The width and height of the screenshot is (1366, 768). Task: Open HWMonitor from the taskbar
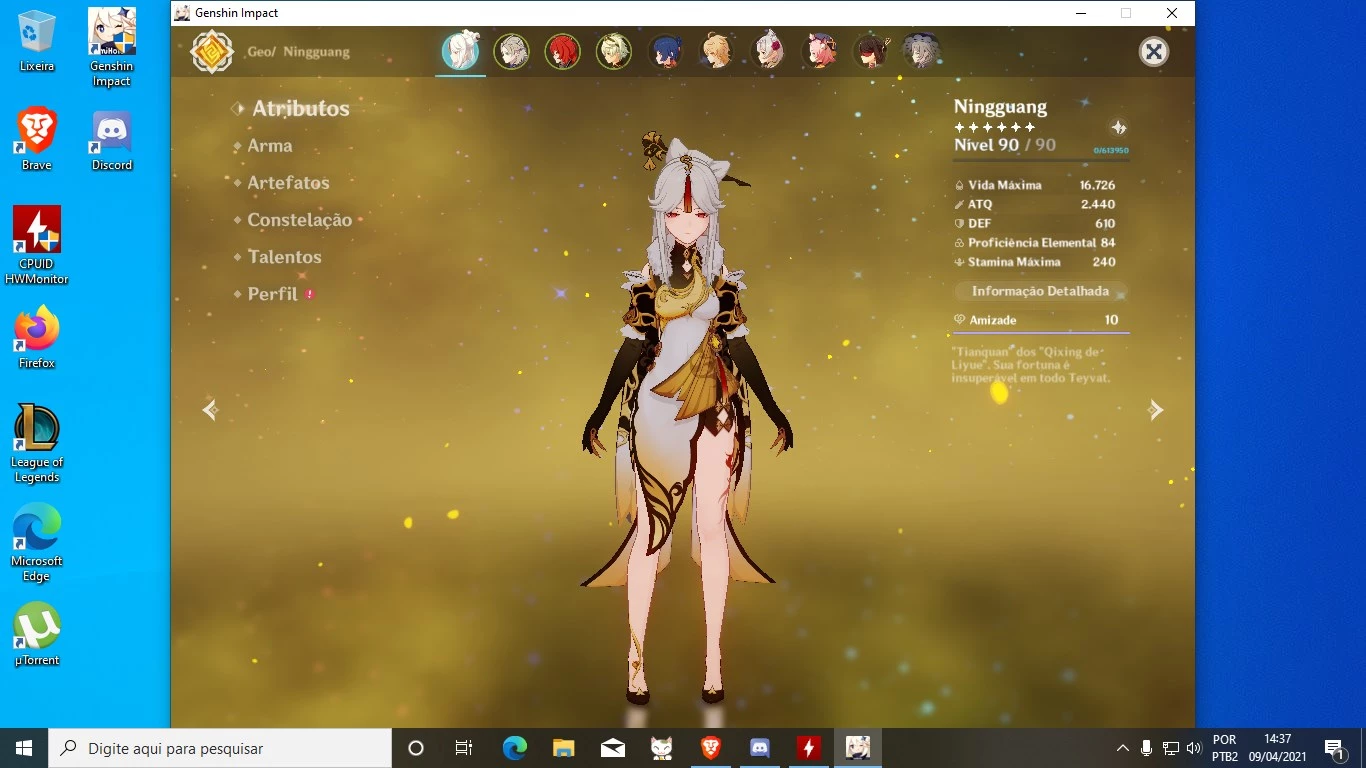(x=809, y=748)
